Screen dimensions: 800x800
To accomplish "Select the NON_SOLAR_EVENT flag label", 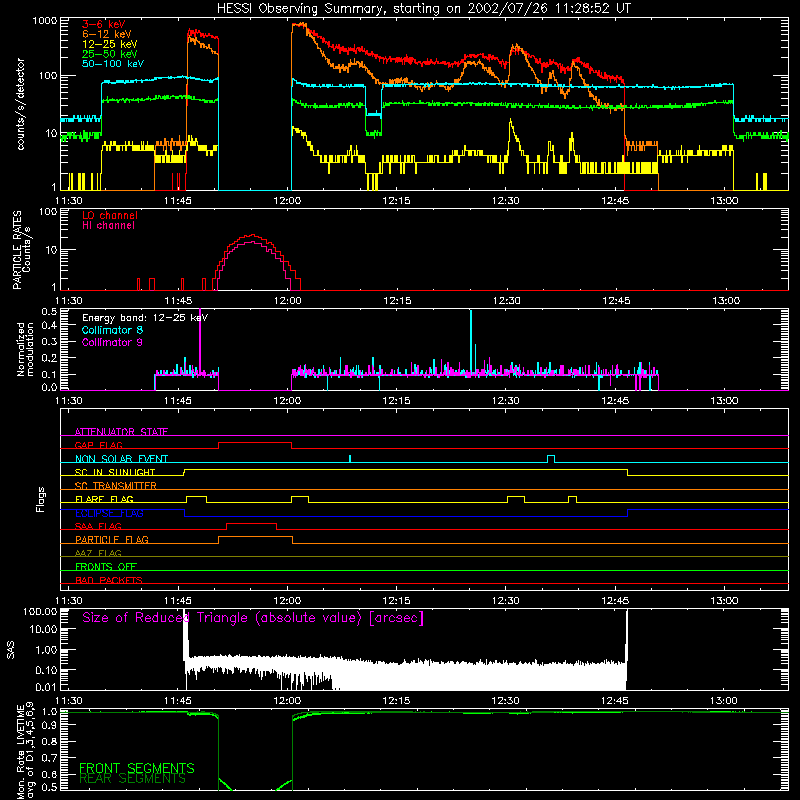I will point(121,459).
